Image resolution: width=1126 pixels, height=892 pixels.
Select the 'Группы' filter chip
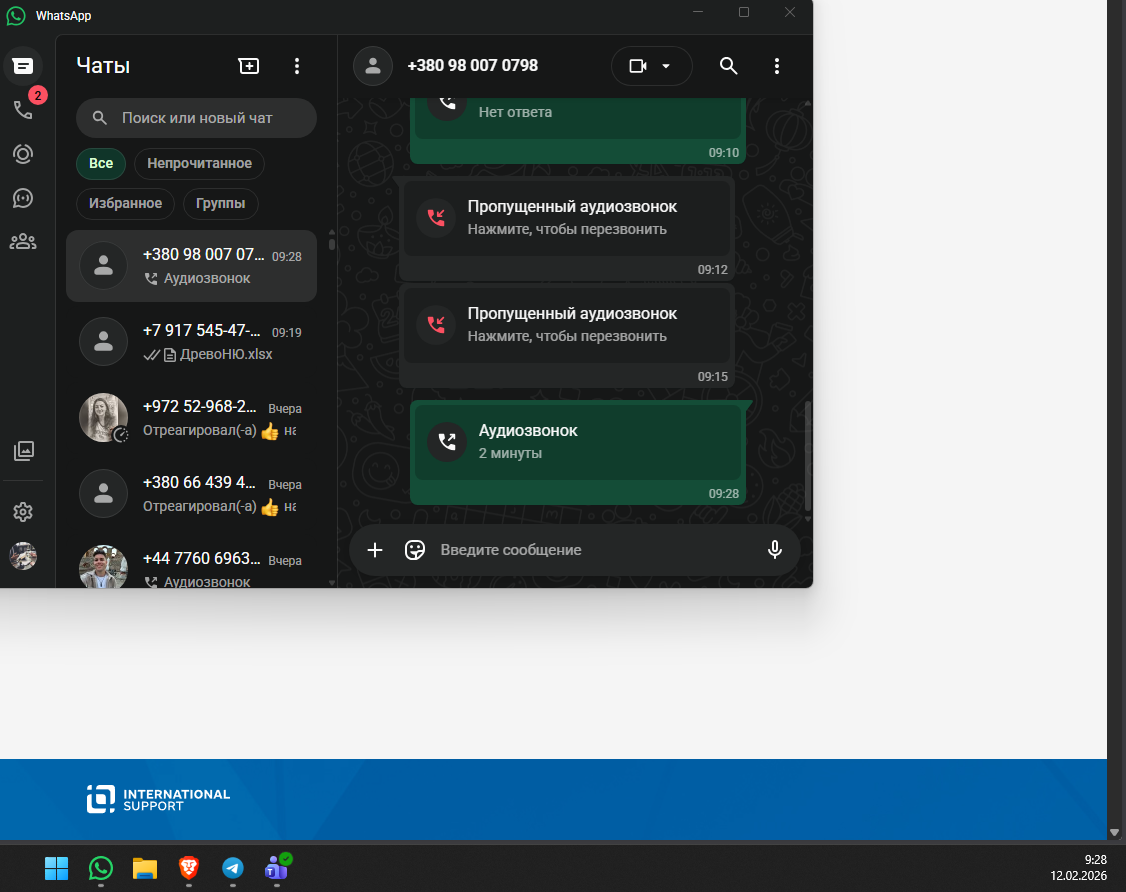pos(220,203)
